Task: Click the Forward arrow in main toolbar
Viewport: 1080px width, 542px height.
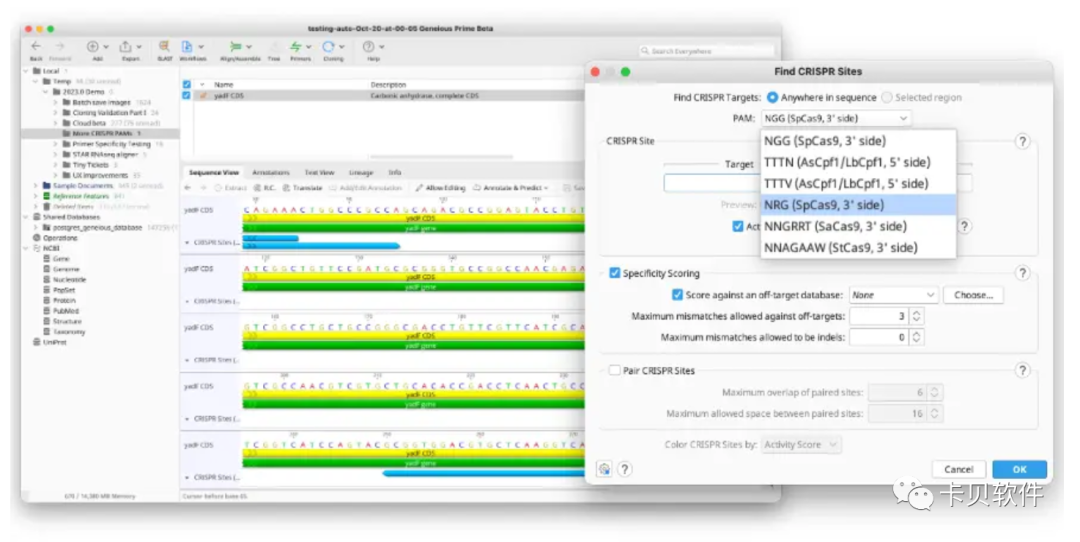Action: click(x=60, y=46)
